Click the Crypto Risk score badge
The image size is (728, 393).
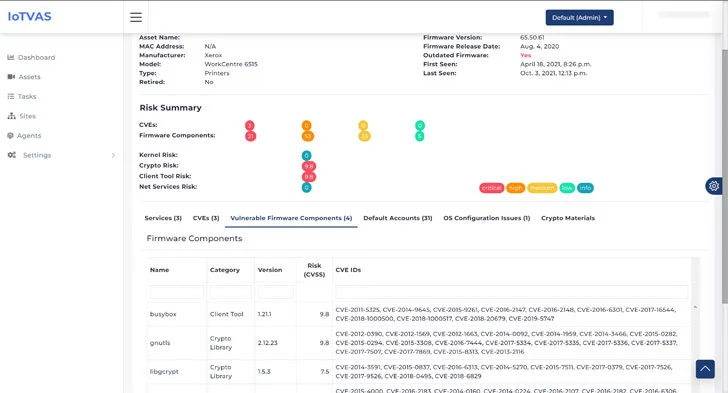coord(309,166)
